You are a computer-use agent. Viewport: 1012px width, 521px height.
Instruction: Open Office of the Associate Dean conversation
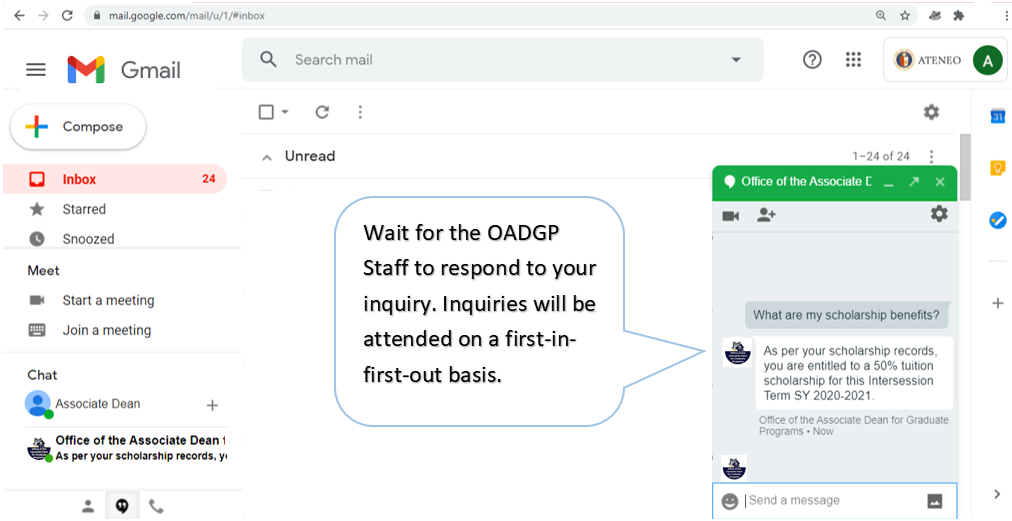pyautogui.click(x=126, y=448)
